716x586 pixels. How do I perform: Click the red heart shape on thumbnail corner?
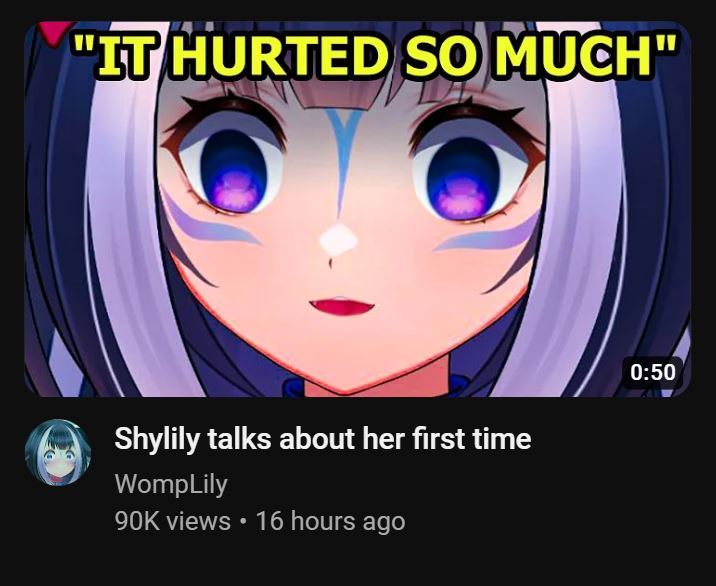tap(55, 32)
